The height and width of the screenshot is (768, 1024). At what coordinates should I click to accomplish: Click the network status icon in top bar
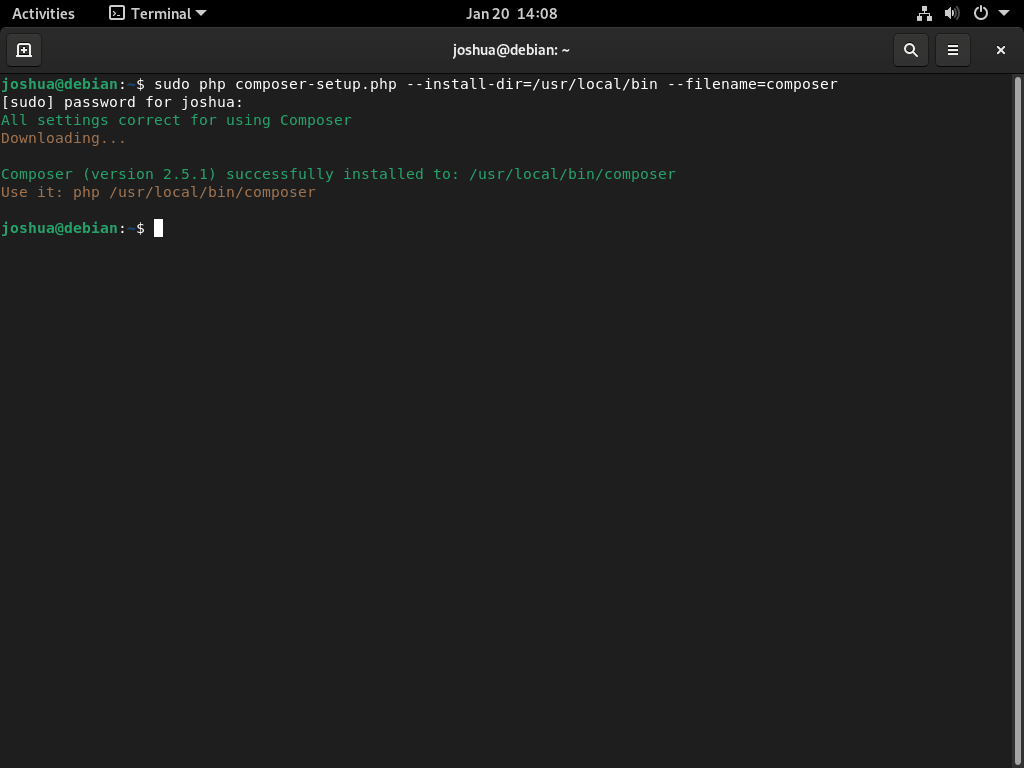pyautogui.click(x=923, y=13)
